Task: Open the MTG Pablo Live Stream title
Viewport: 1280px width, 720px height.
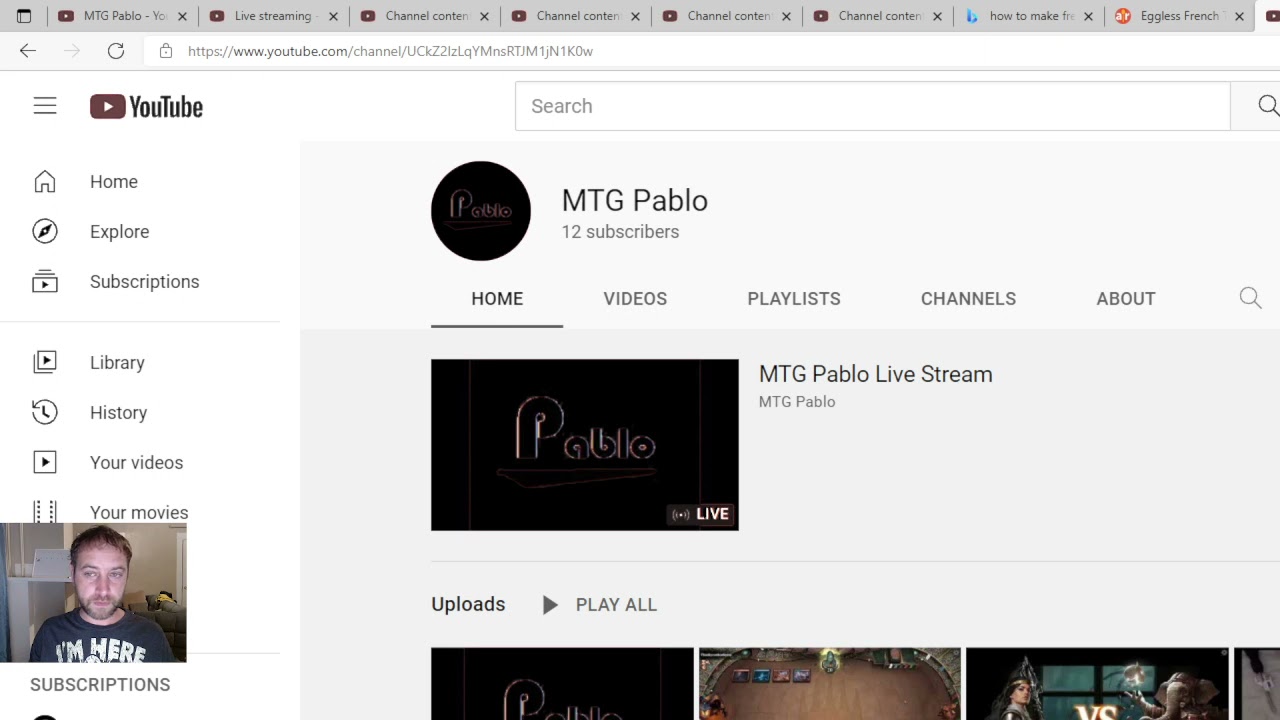Action: coord(875,374)
